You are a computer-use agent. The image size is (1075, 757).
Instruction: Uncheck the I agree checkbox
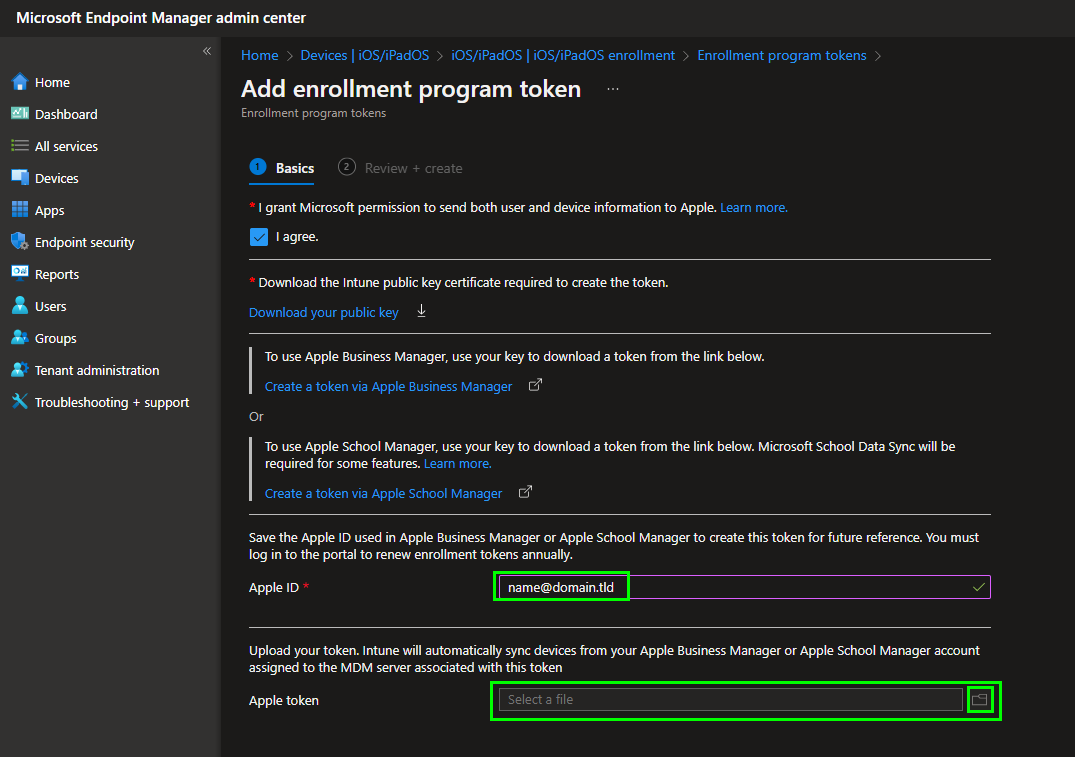click(259, 237)
